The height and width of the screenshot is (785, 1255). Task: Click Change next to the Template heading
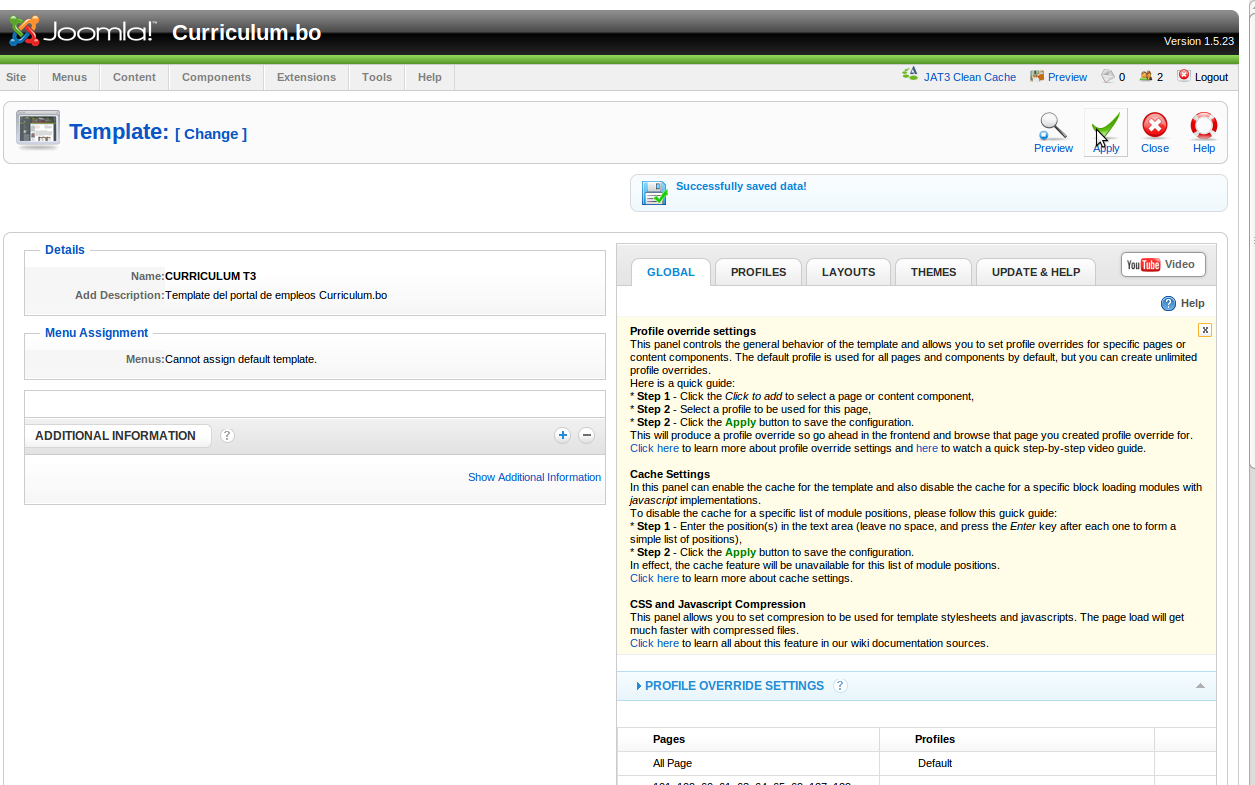point(211,133)
